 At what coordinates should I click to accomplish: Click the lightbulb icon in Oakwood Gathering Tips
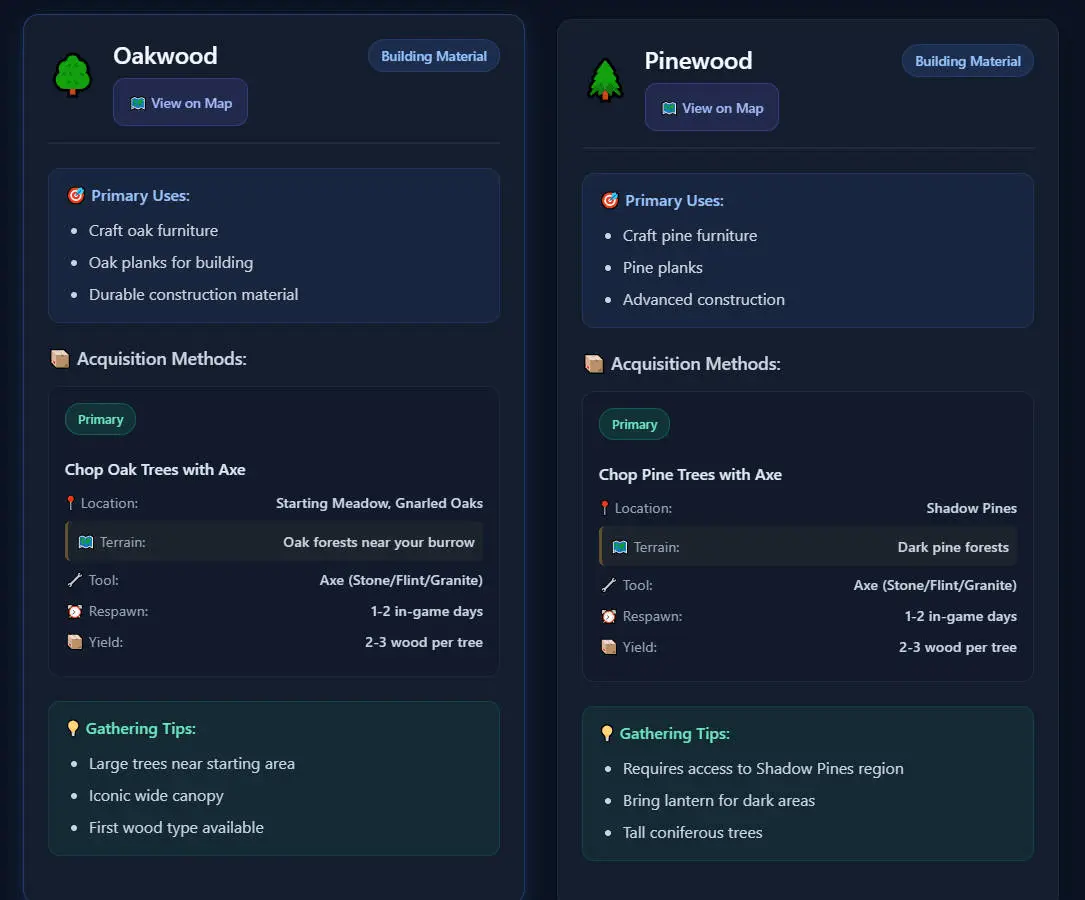pyautogui.click(x=73, y=729)
